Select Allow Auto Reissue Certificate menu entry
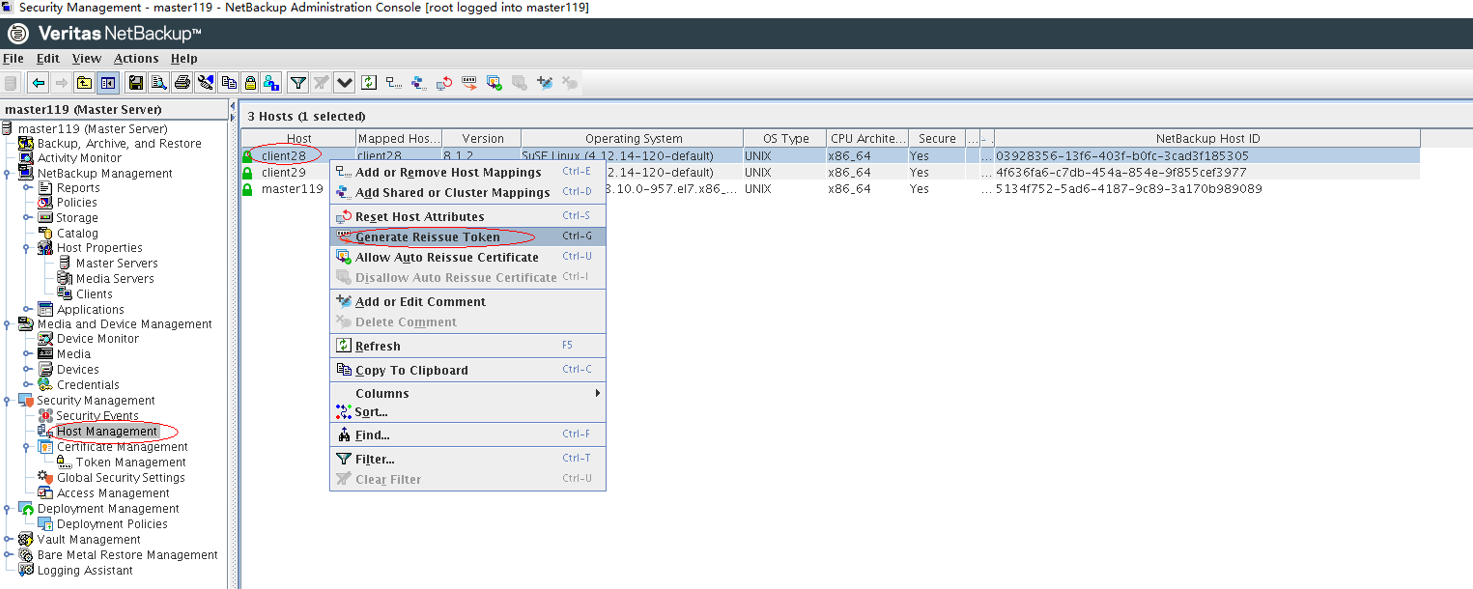The width and height of the screenshot is (1473, 589). [x=446, y=257]
